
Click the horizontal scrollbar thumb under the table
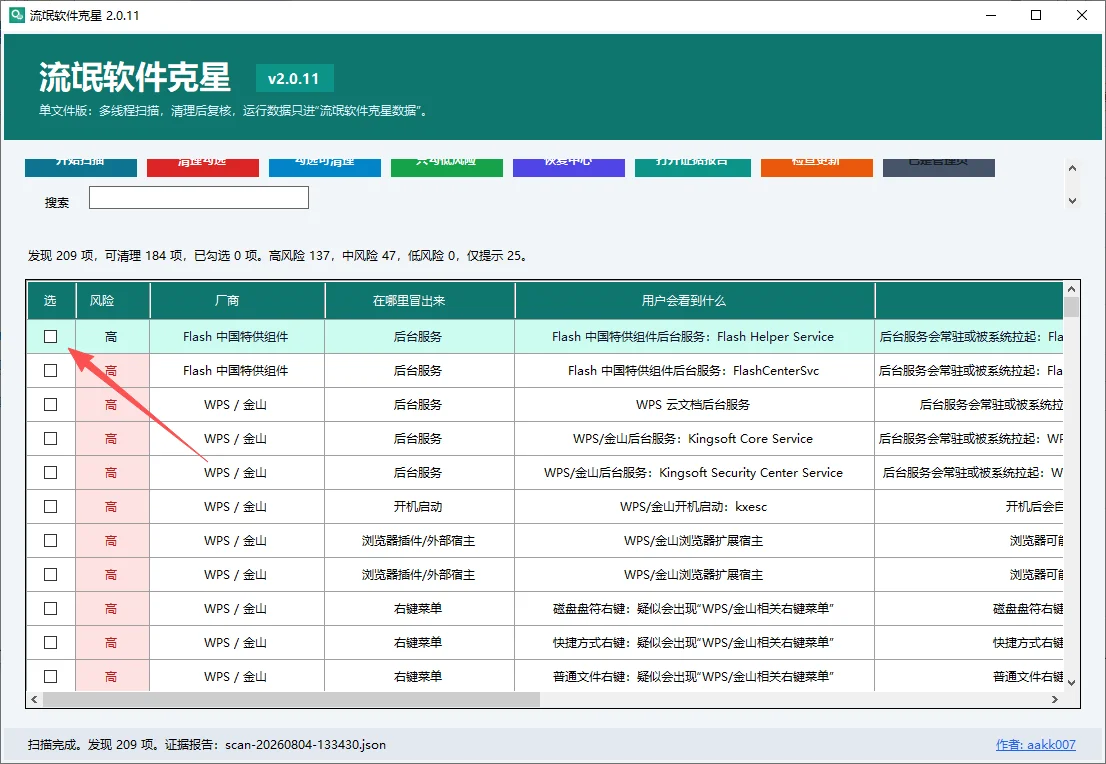point(291,699)
